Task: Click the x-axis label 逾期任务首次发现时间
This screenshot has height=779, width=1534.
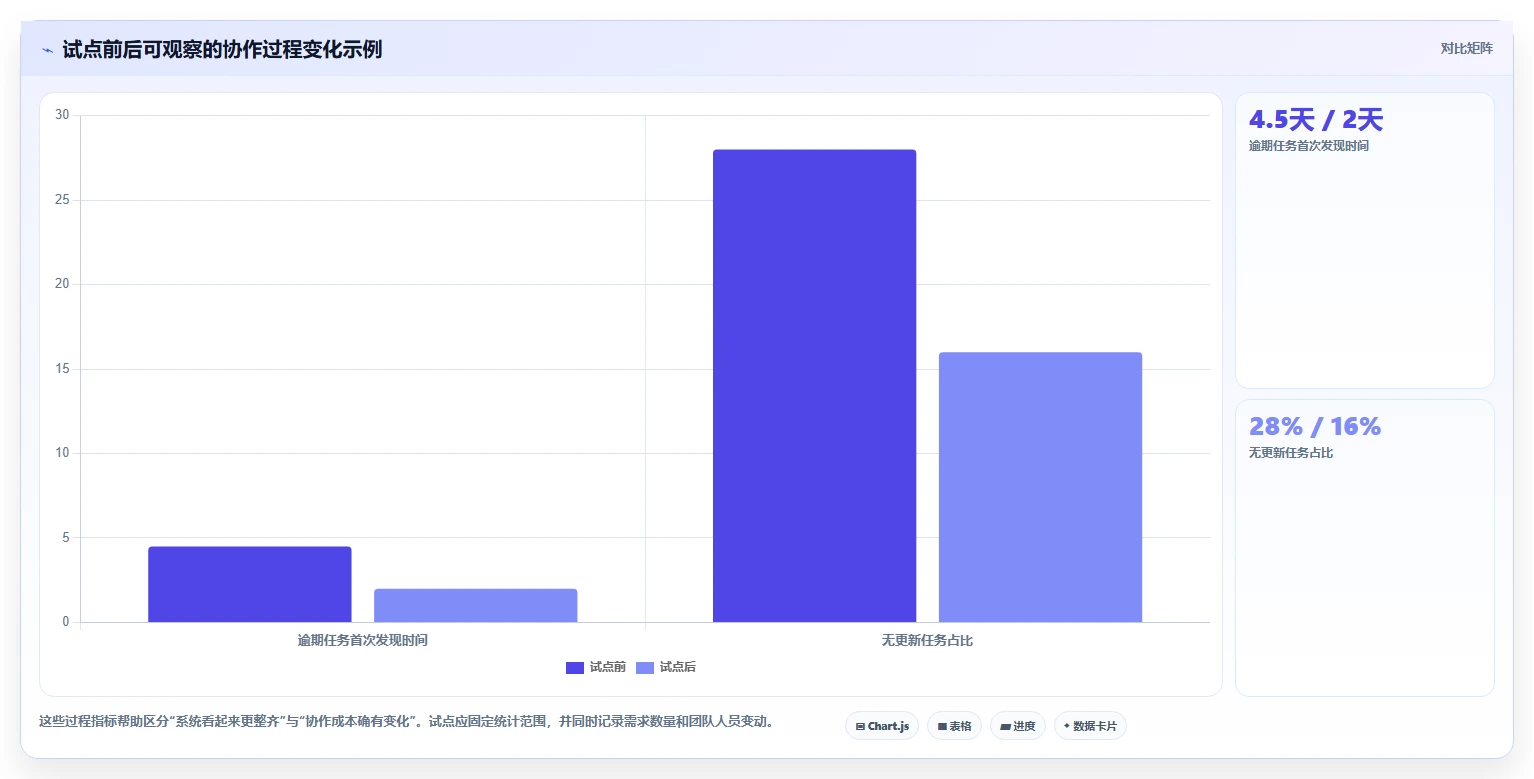Action: tap(363, 640)
